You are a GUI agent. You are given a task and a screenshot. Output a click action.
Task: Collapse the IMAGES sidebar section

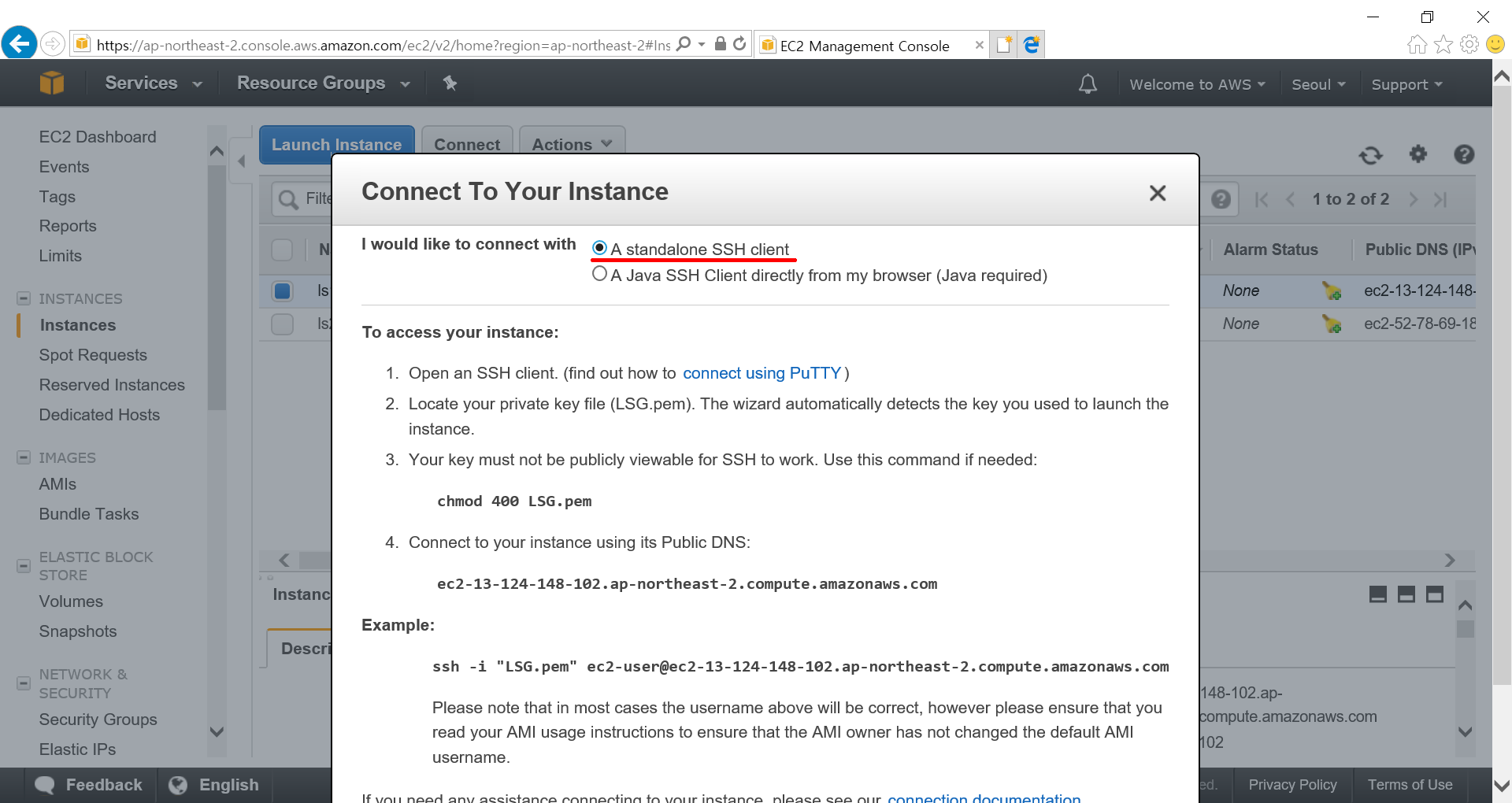coord(24,457)
